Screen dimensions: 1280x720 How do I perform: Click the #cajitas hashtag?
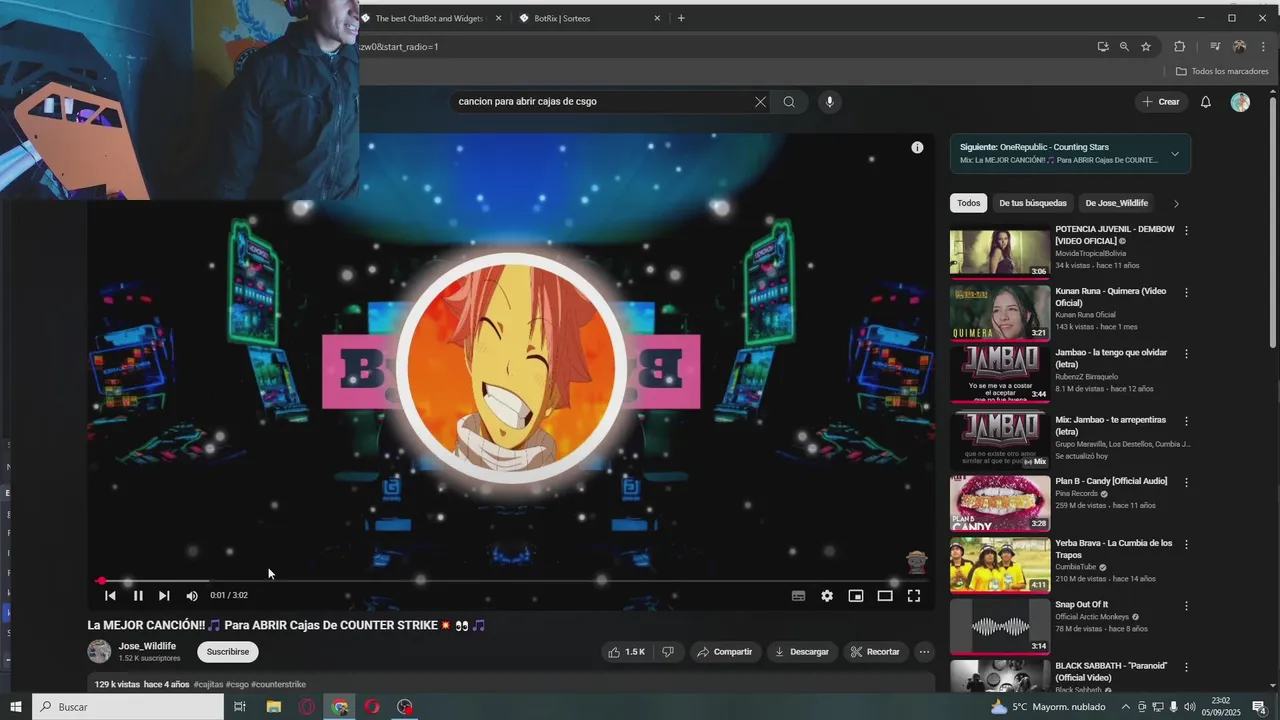pos(208,685)
